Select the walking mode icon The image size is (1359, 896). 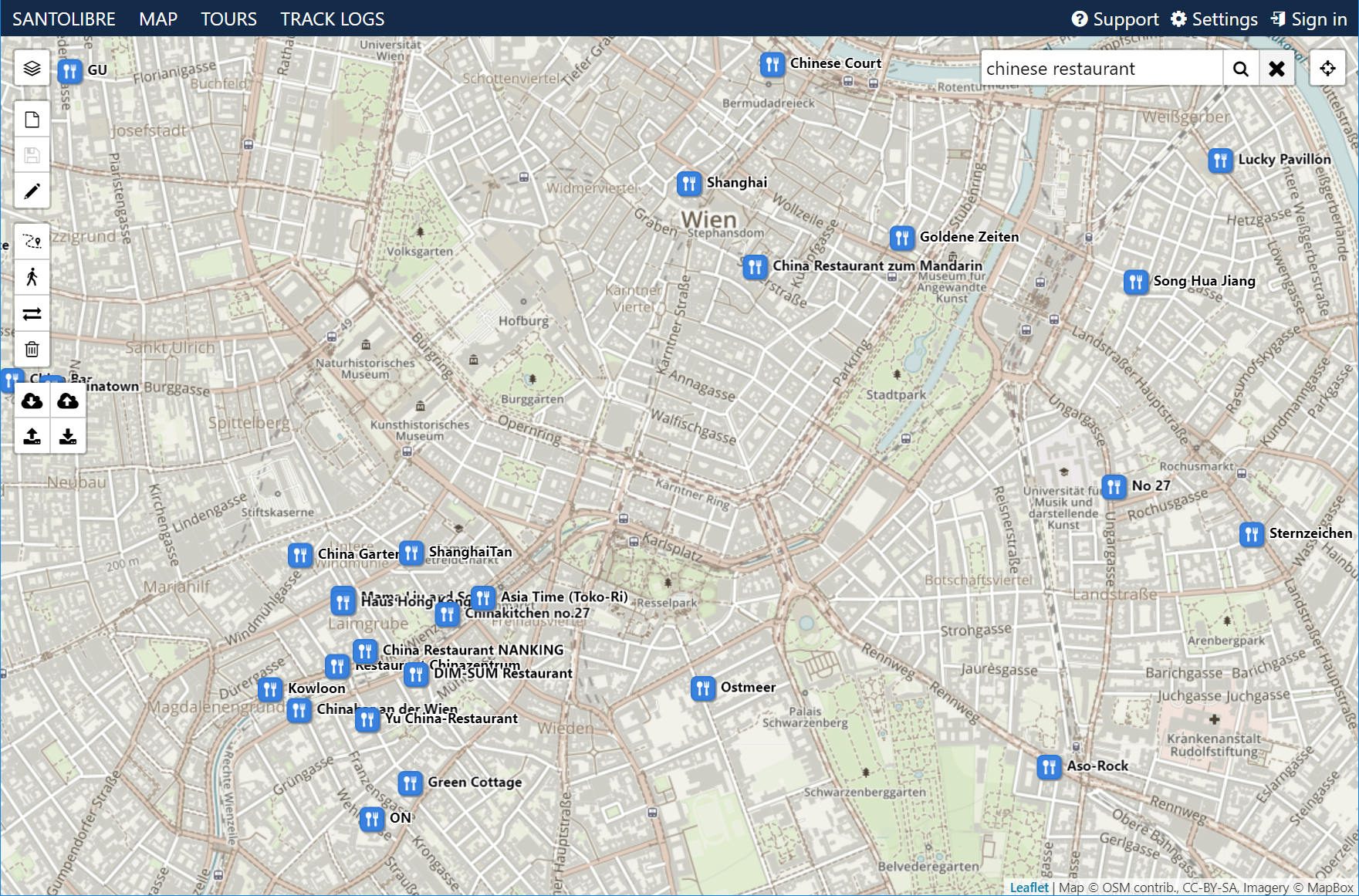coord(32,278)
